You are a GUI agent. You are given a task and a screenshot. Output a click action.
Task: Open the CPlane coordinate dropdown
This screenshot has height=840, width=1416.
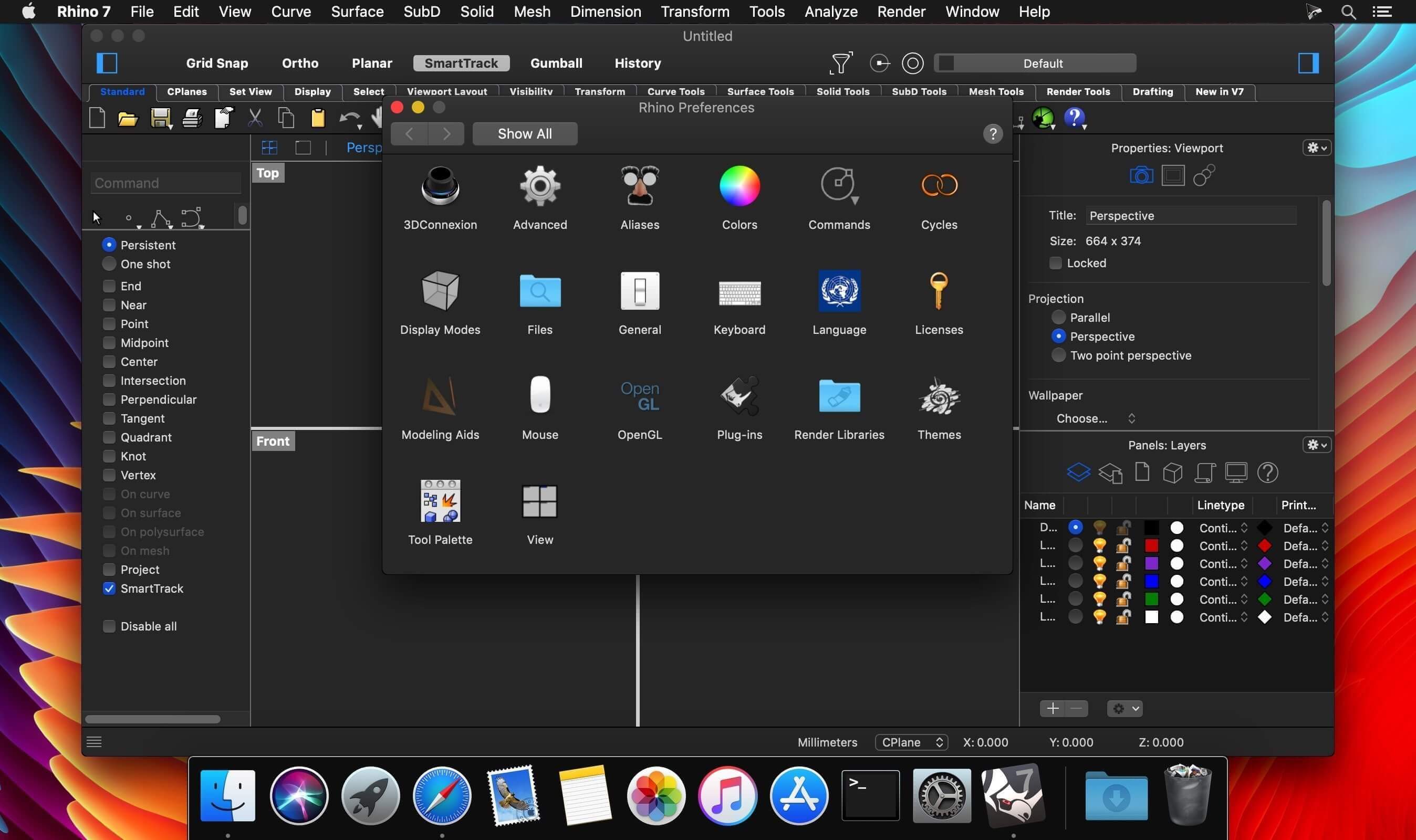pyautogui.click(x=911, y=742)
